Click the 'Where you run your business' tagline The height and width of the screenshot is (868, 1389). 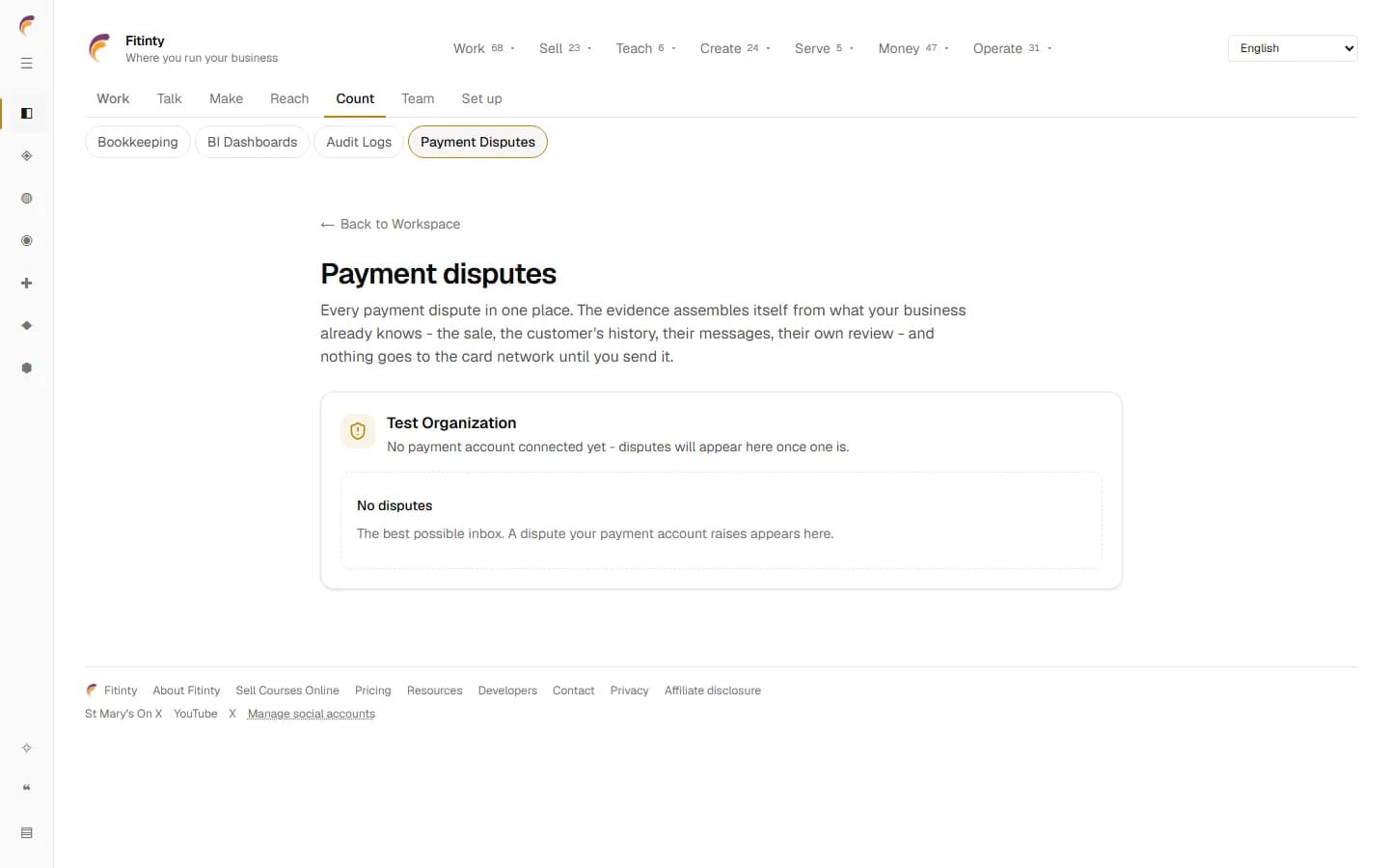[202, 58]
